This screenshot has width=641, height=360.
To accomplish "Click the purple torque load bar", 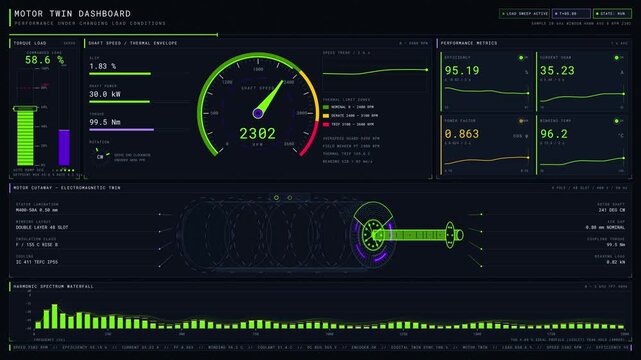I will pyautogui.click(x=64, y=148).
